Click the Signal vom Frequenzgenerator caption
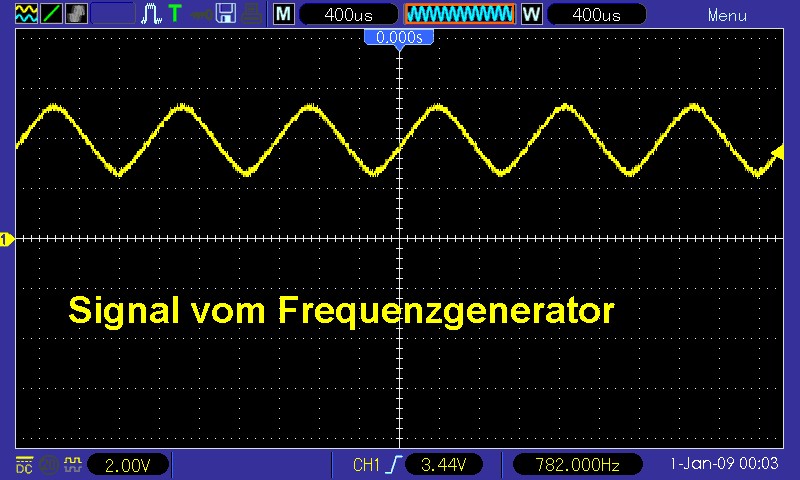 tap(341, 310)
